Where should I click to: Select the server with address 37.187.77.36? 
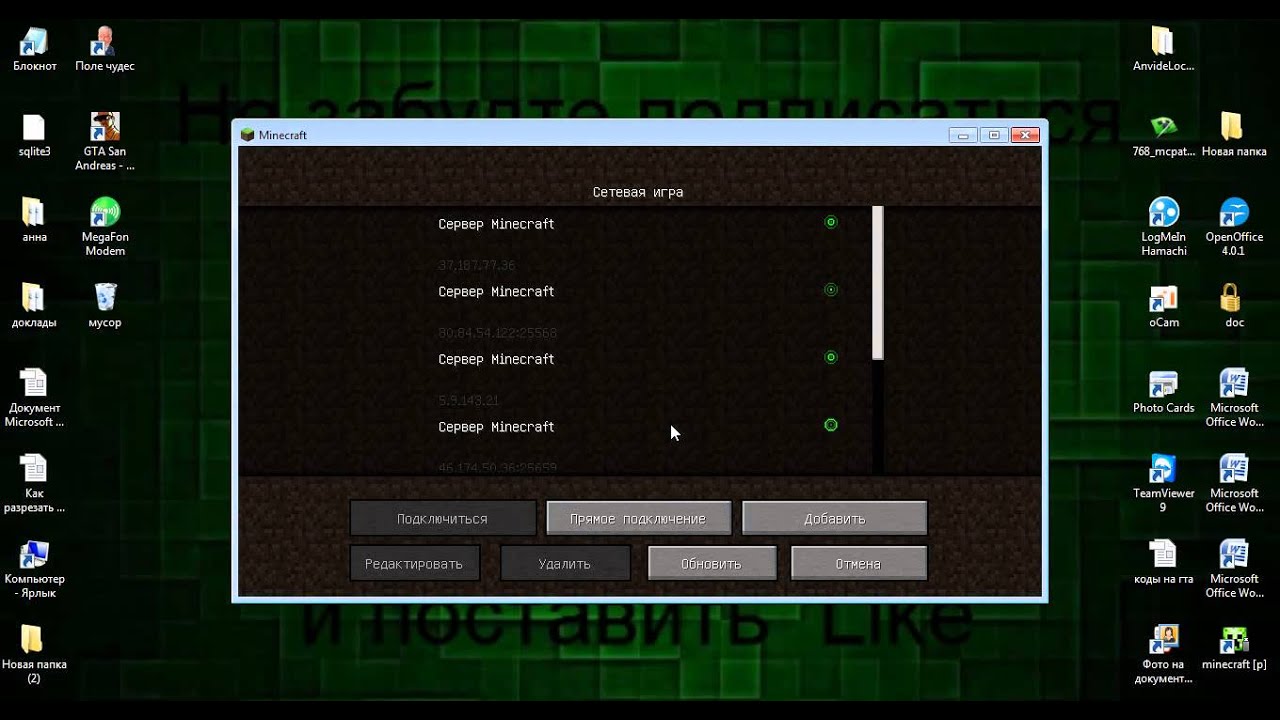pyautogui.click(x=638, y=245)
